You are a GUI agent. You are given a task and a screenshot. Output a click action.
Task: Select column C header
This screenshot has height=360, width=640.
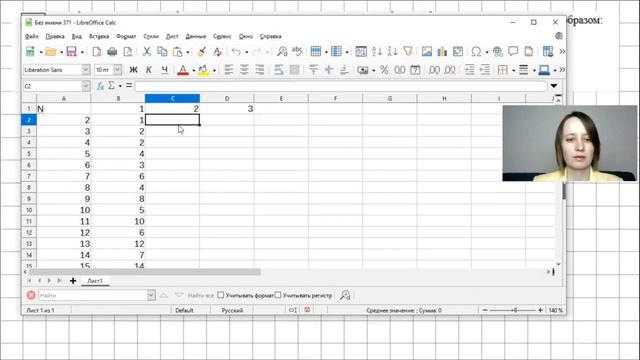[172, 98]
